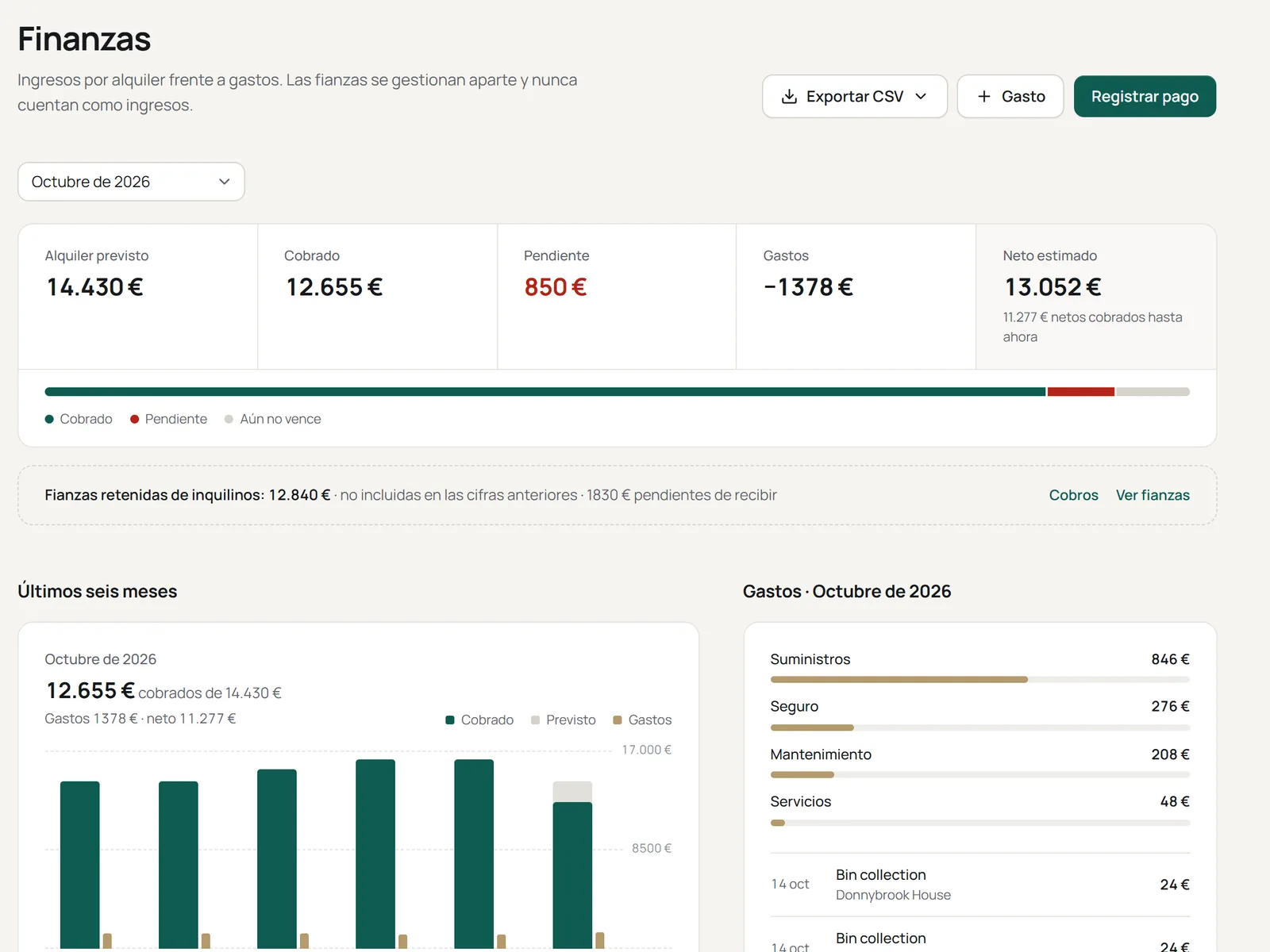Click the green Cobrado segment of progress bar
The height and width of the screenshot is (952, 1270).
click(545, 392)
